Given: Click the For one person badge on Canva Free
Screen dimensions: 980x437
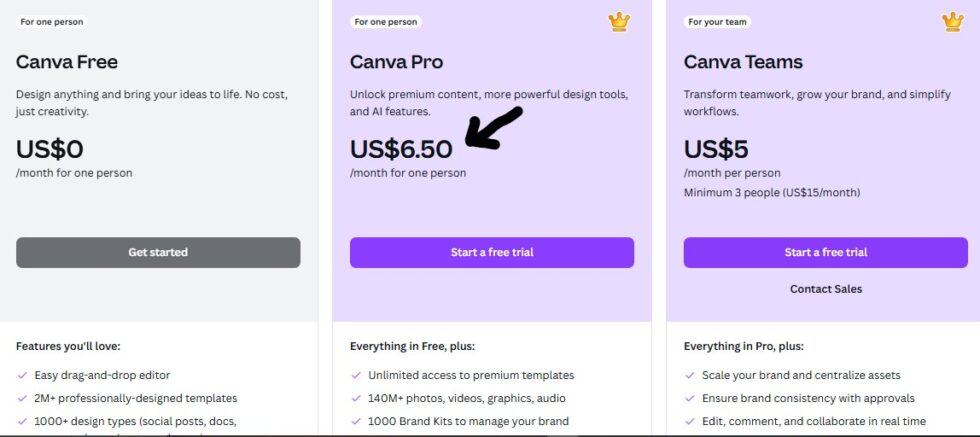Looking at the screenshot, I should [52, 21].
